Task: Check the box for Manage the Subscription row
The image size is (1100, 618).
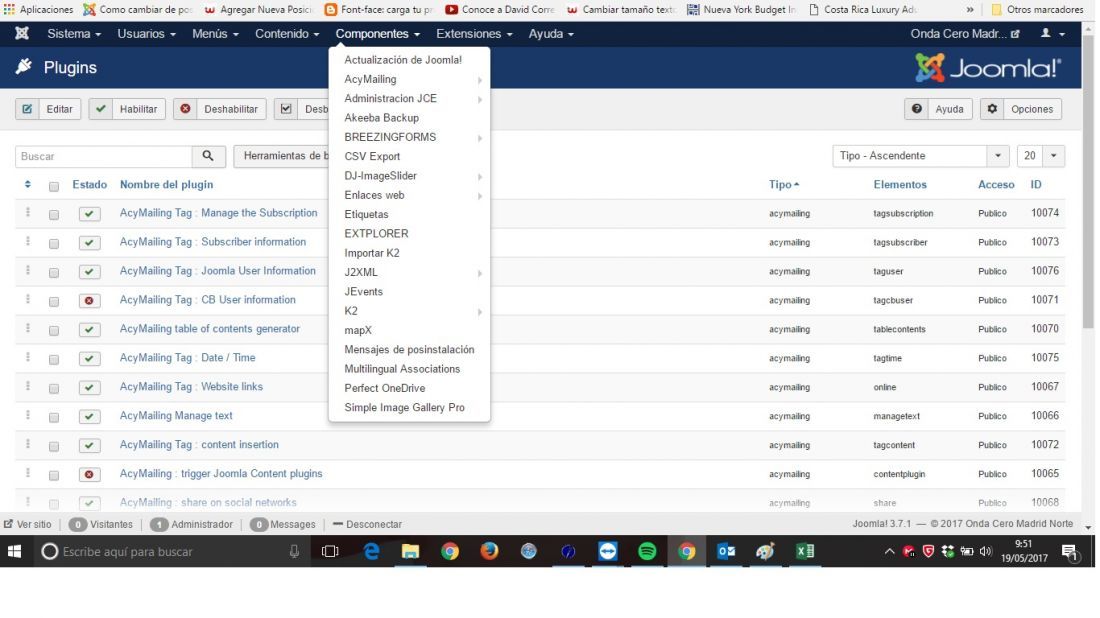Action: pyautogui.click(x=54, y=215)
